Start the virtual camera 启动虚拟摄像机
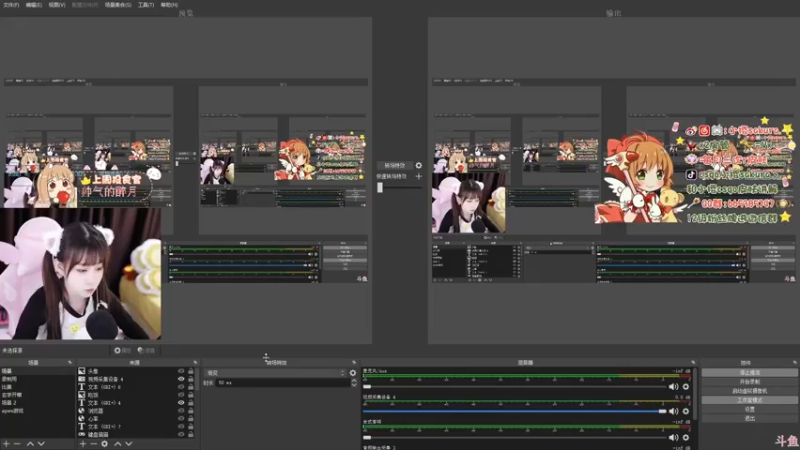 point(749,391)
